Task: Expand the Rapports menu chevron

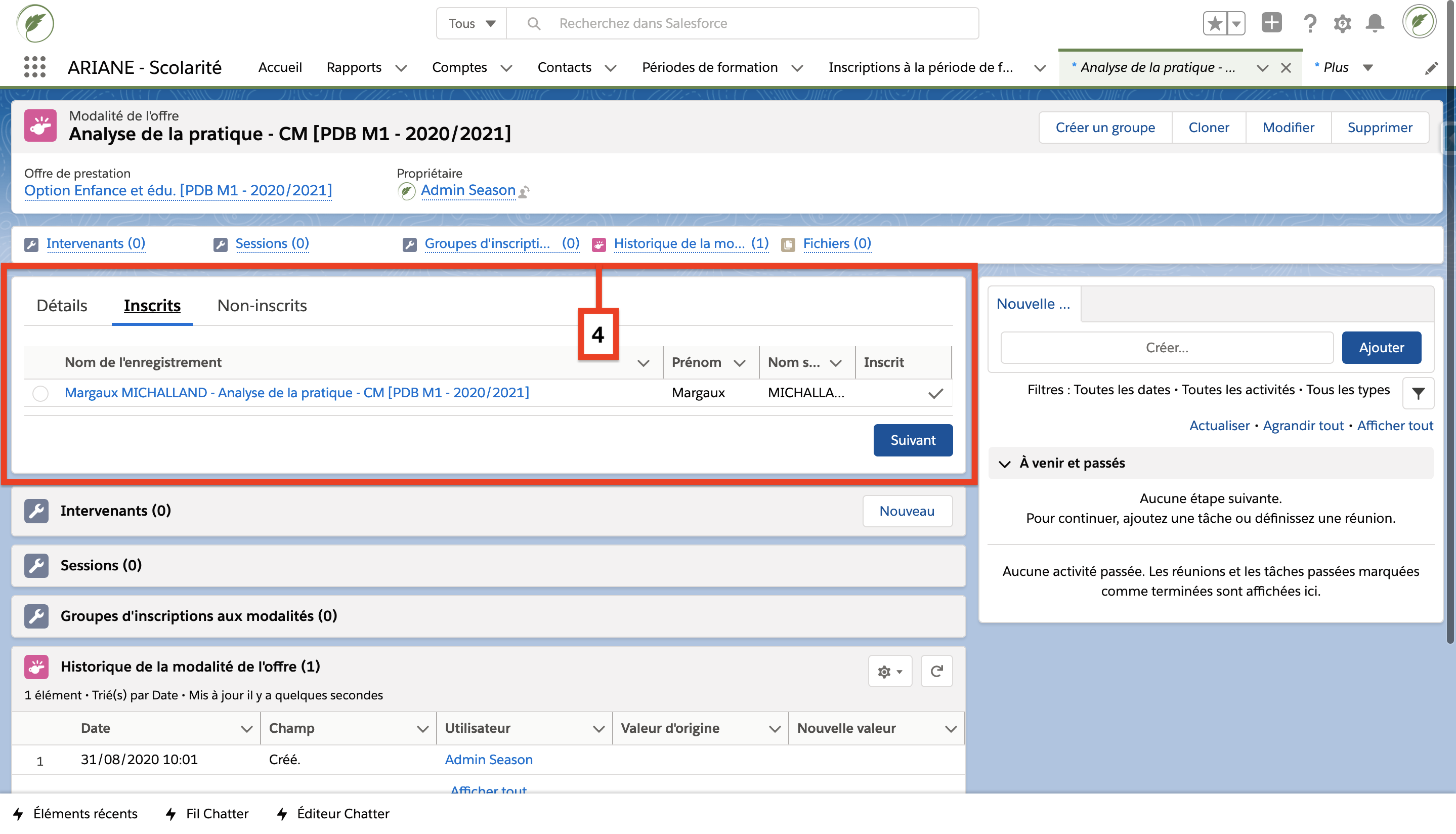Action: point(401,68)
